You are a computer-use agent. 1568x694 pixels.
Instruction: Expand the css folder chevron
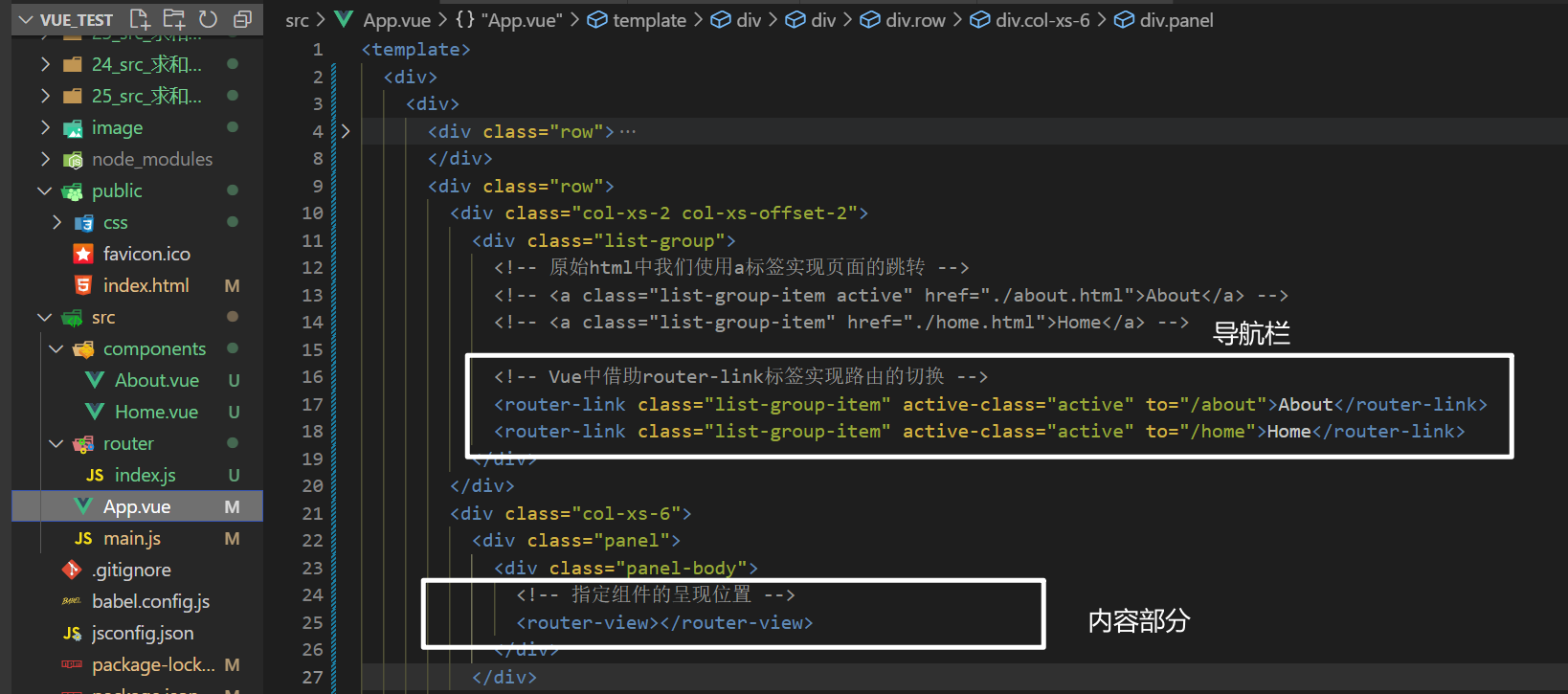pyautogui.click(x=56, y=222)
